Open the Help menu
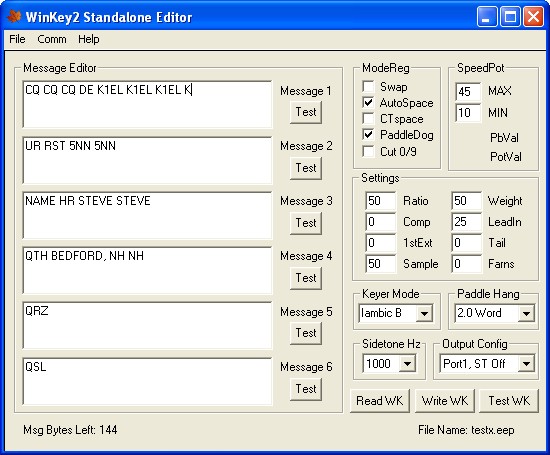The width and height of the screenshot is (550, 455). pyautogui.click(x=89, y=39)
